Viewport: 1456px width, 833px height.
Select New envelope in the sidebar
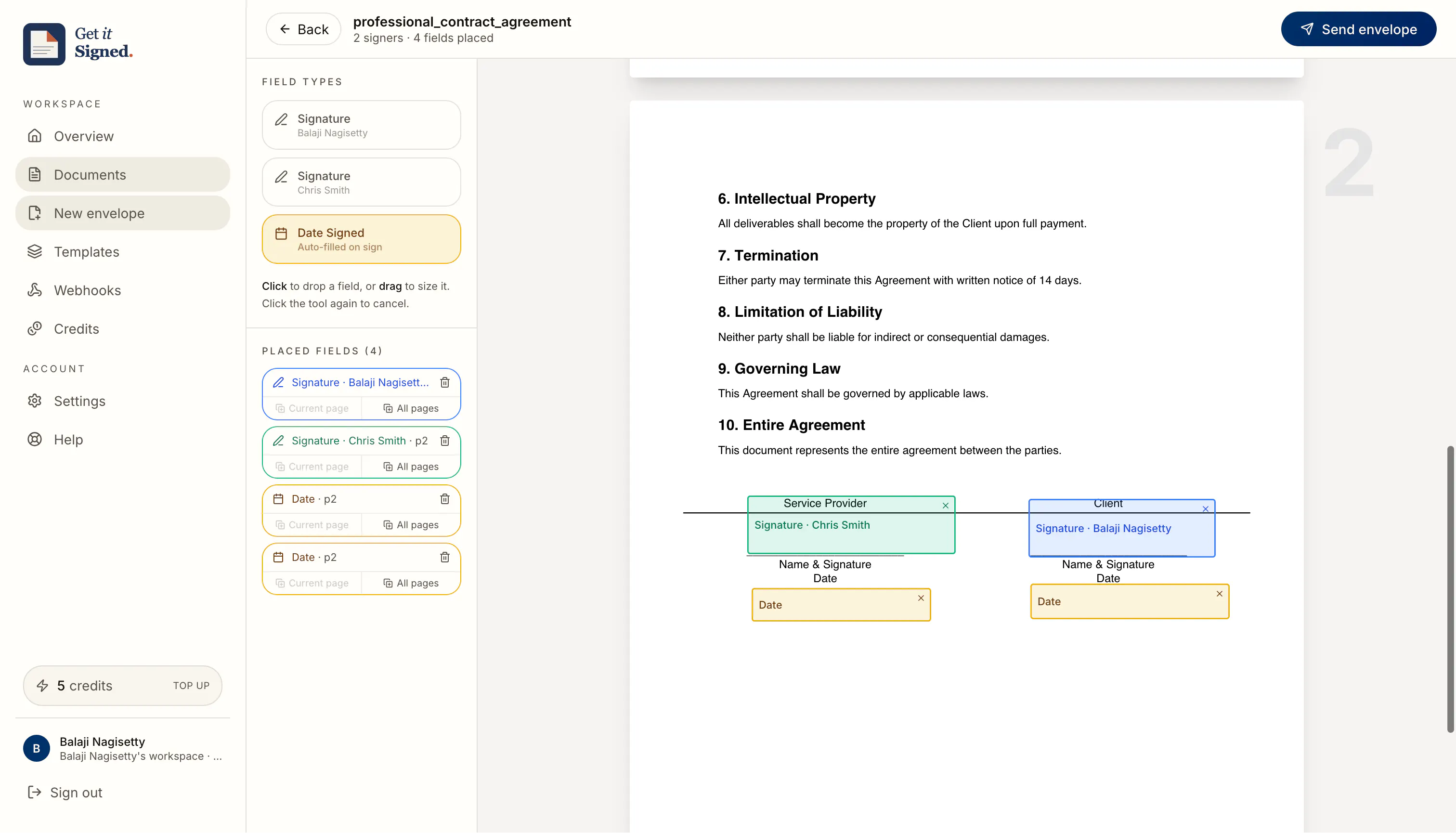[122, 213]
